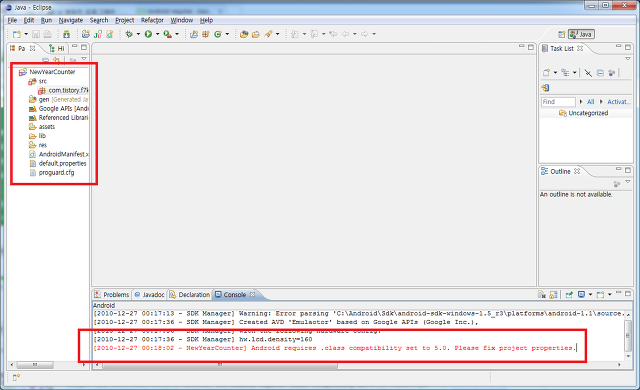Open the Run dropdown arrow
The width and height of the screenshot is (640, 390).
[x=158, y=34]
